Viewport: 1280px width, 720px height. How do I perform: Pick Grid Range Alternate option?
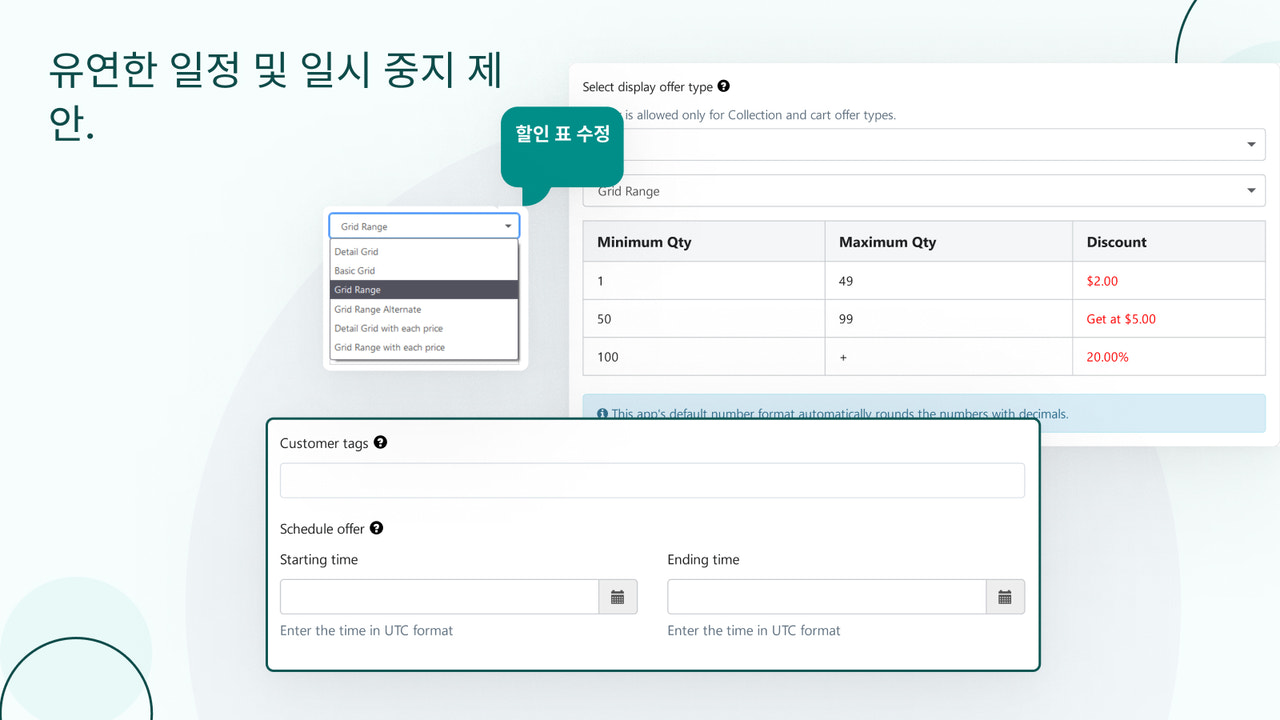coord(424,309)
